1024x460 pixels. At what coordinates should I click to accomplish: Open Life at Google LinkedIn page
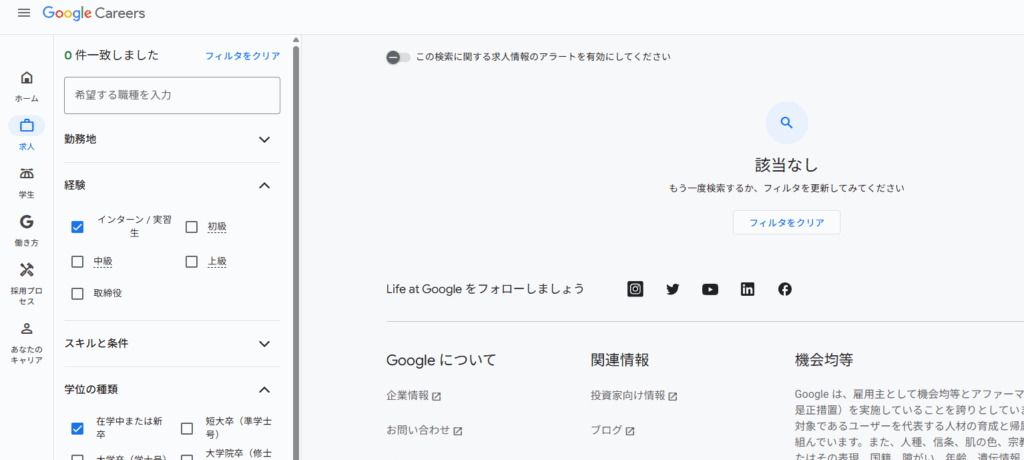pos(747,289)
